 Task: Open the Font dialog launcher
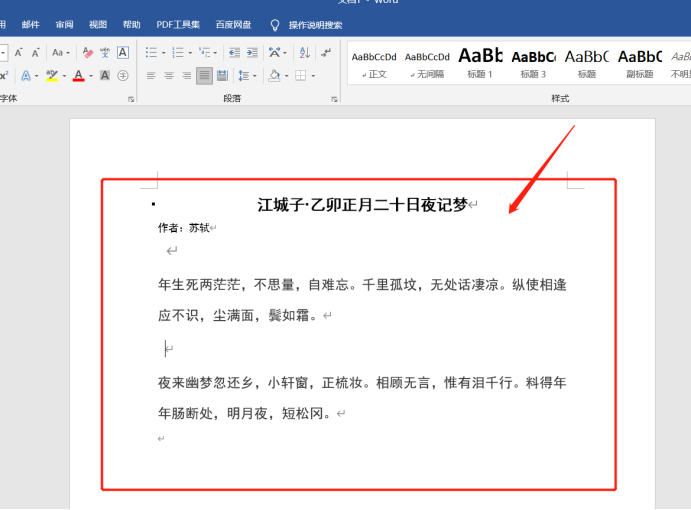(x=131, y=99)
